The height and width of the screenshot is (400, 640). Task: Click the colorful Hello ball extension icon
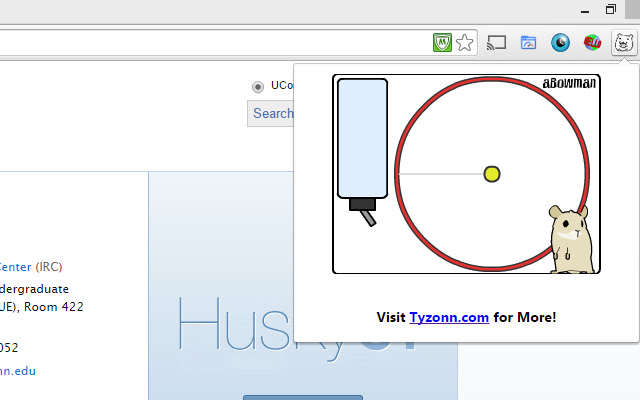(592, 42)
